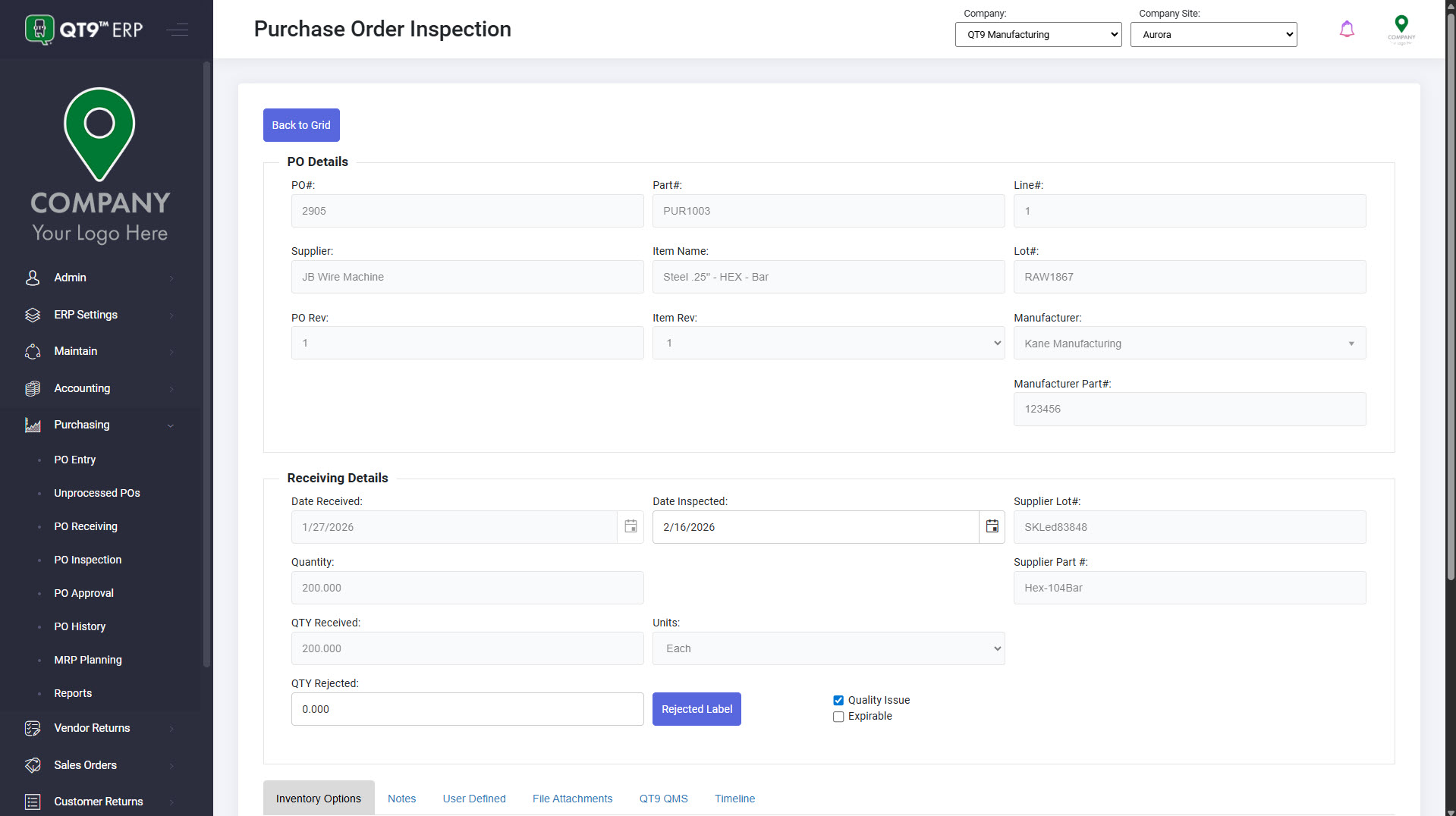This screenshot has height=816, width=1456.
Task: Open Unprocessed POs in the sidebar
Action: point(97,493)
